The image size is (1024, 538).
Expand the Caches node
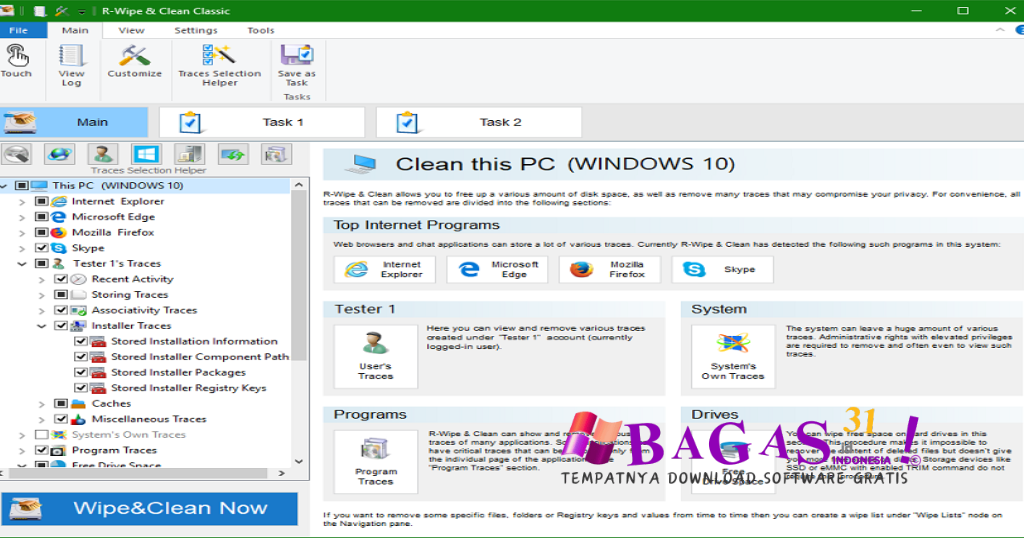[41, 404]
